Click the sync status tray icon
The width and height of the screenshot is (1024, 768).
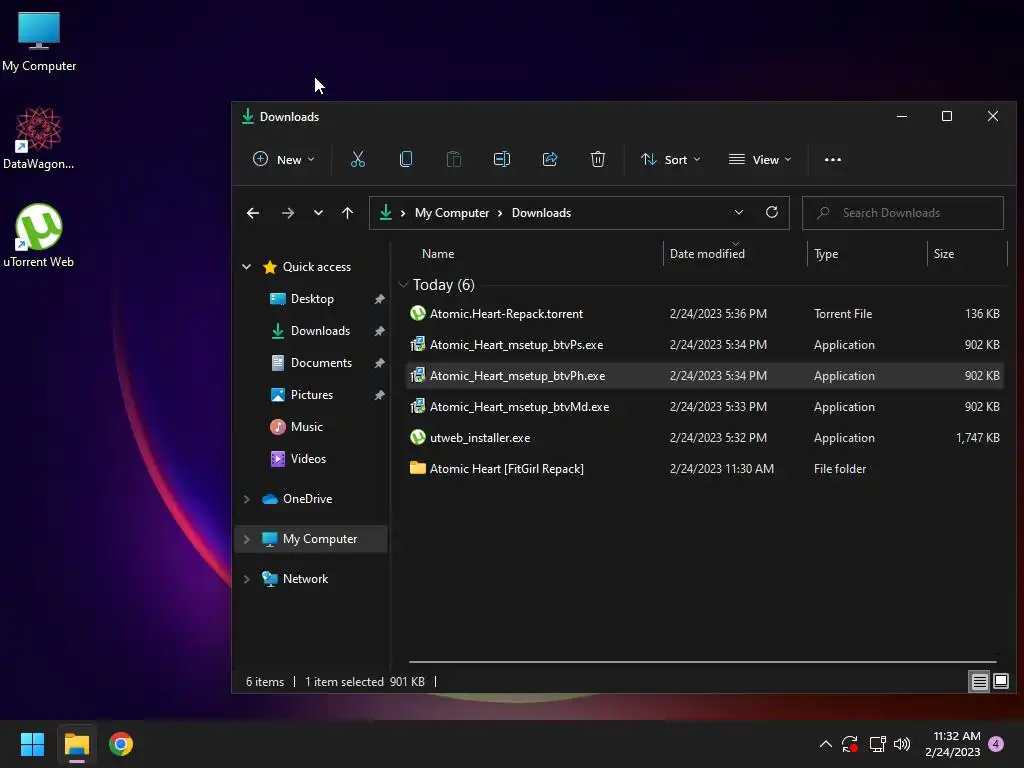[850, 744]
